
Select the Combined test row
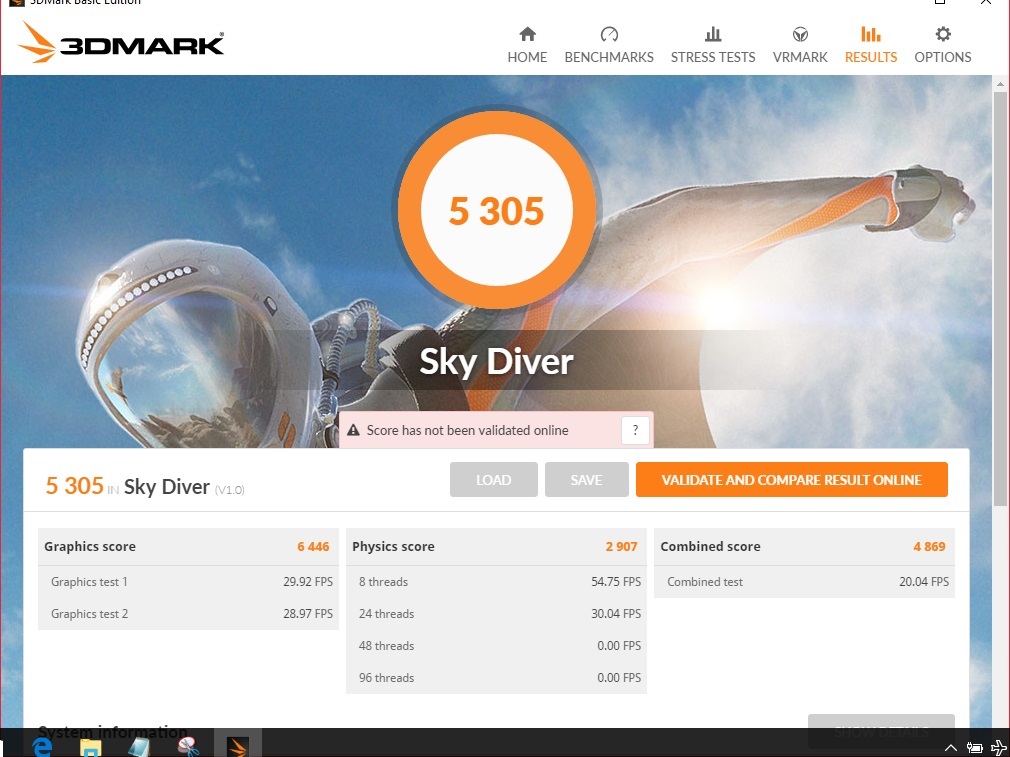[x=804, y=582]
